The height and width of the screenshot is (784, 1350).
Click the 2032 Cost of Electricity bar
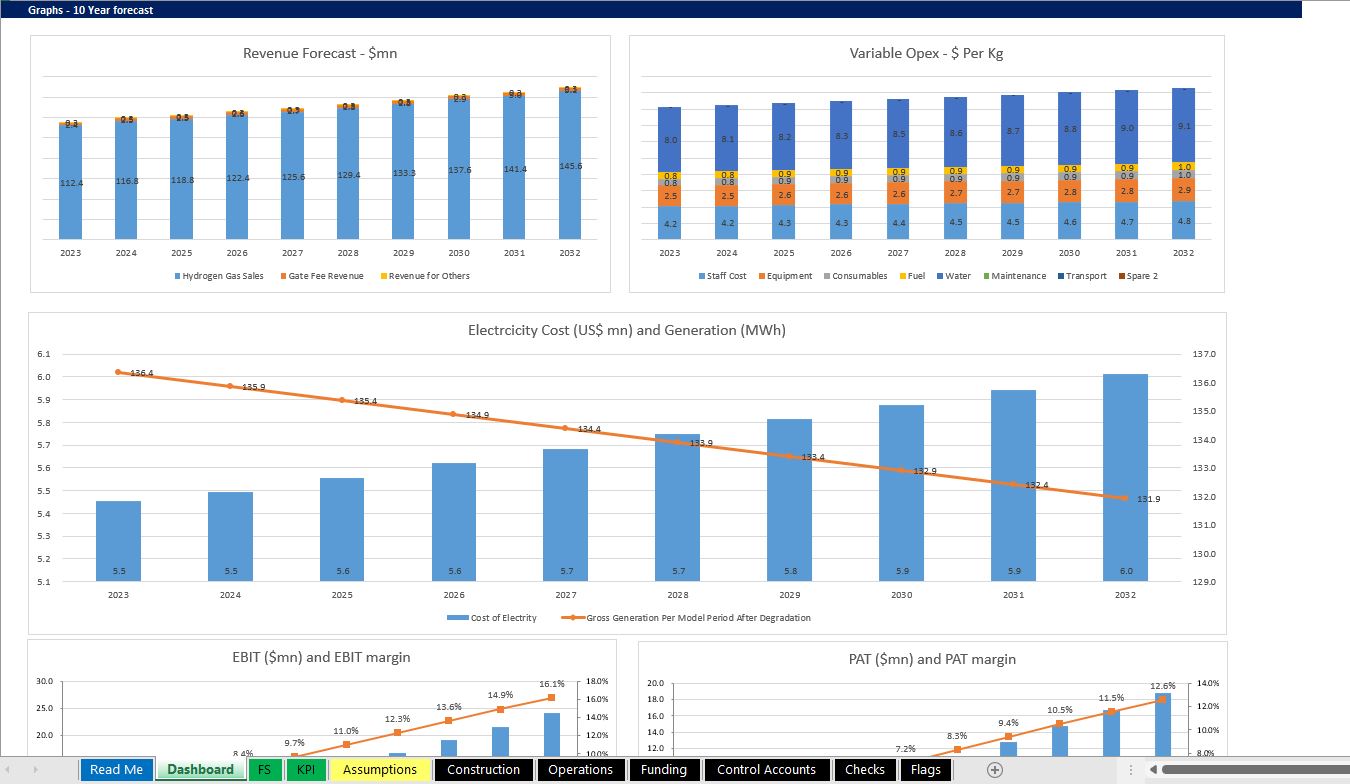pyautogui.click(x=1125, y=478)
